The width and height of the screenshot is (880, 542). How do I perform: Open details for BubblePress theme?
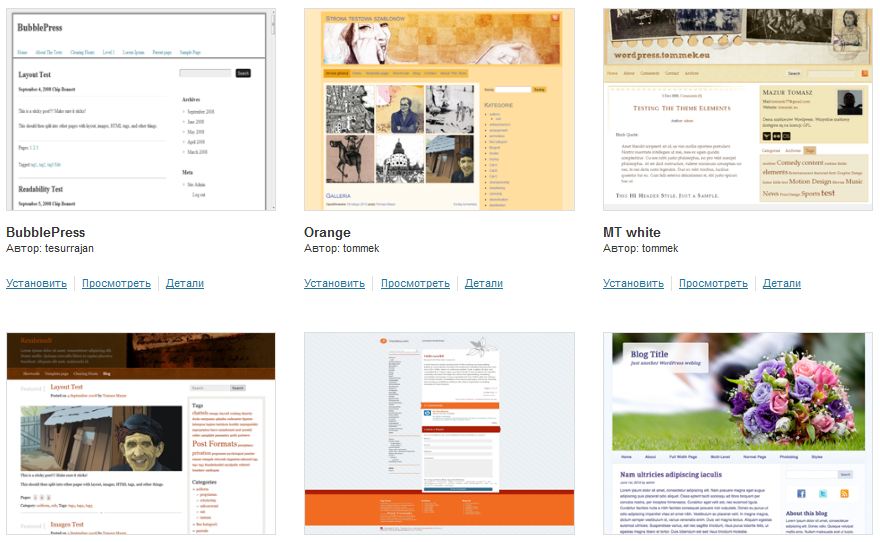(185, 283)
